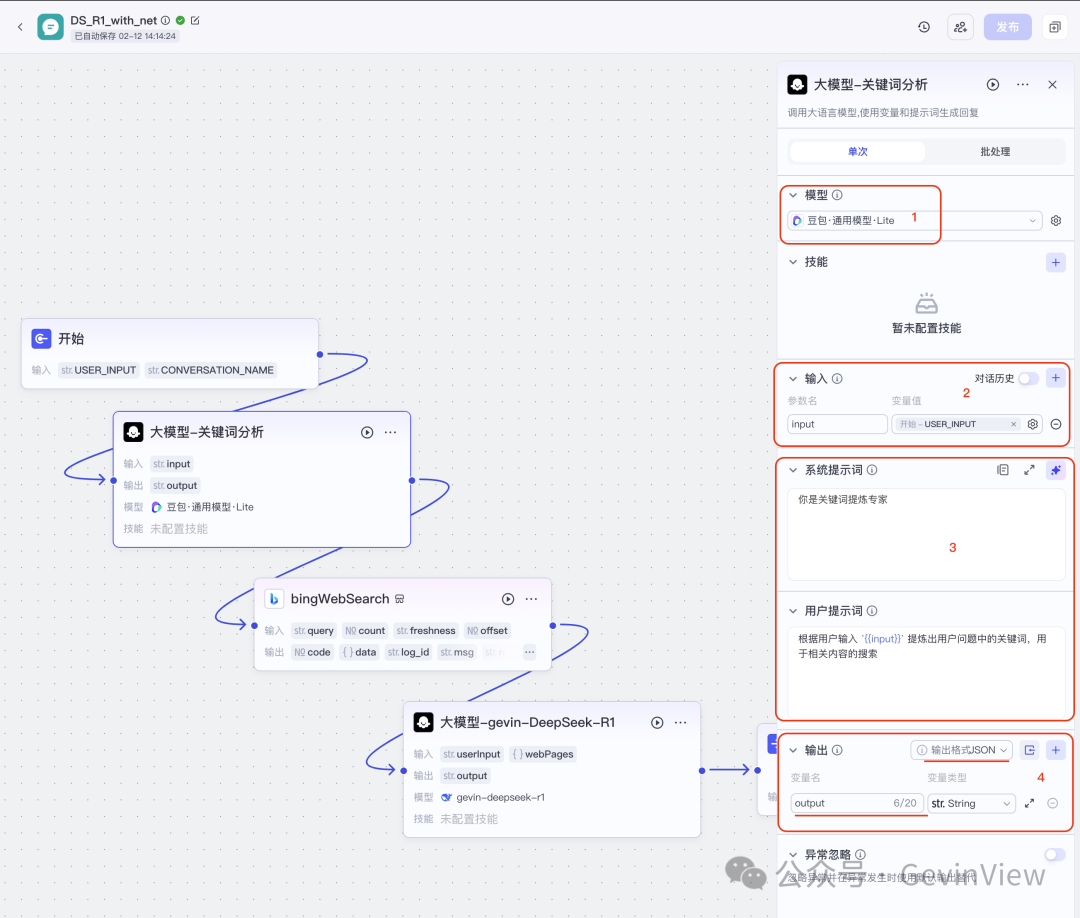Open the prompt library icon in 系统提示词
This screenshot has width=1080, height=918.
pos(1003,470)
